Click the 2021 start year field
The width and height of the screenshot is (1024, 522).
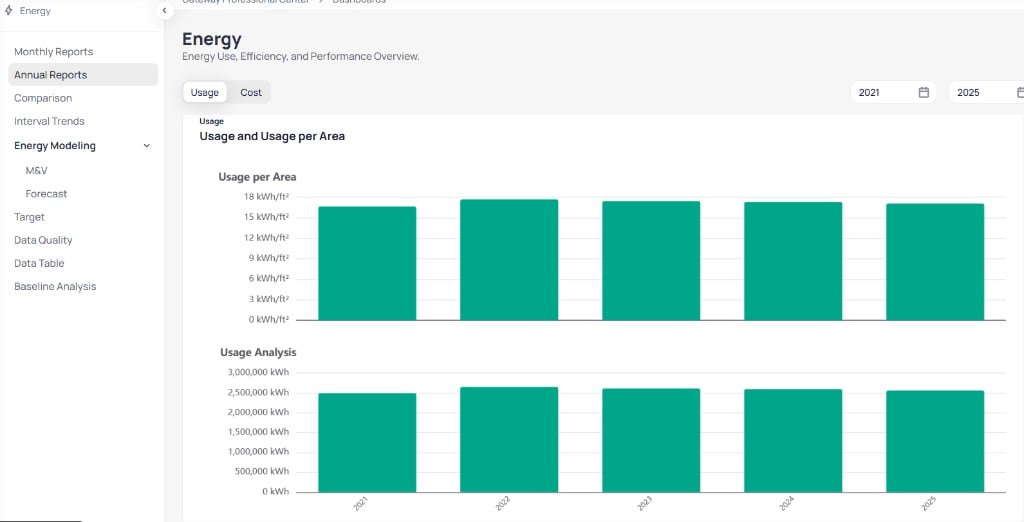point(893,92)
